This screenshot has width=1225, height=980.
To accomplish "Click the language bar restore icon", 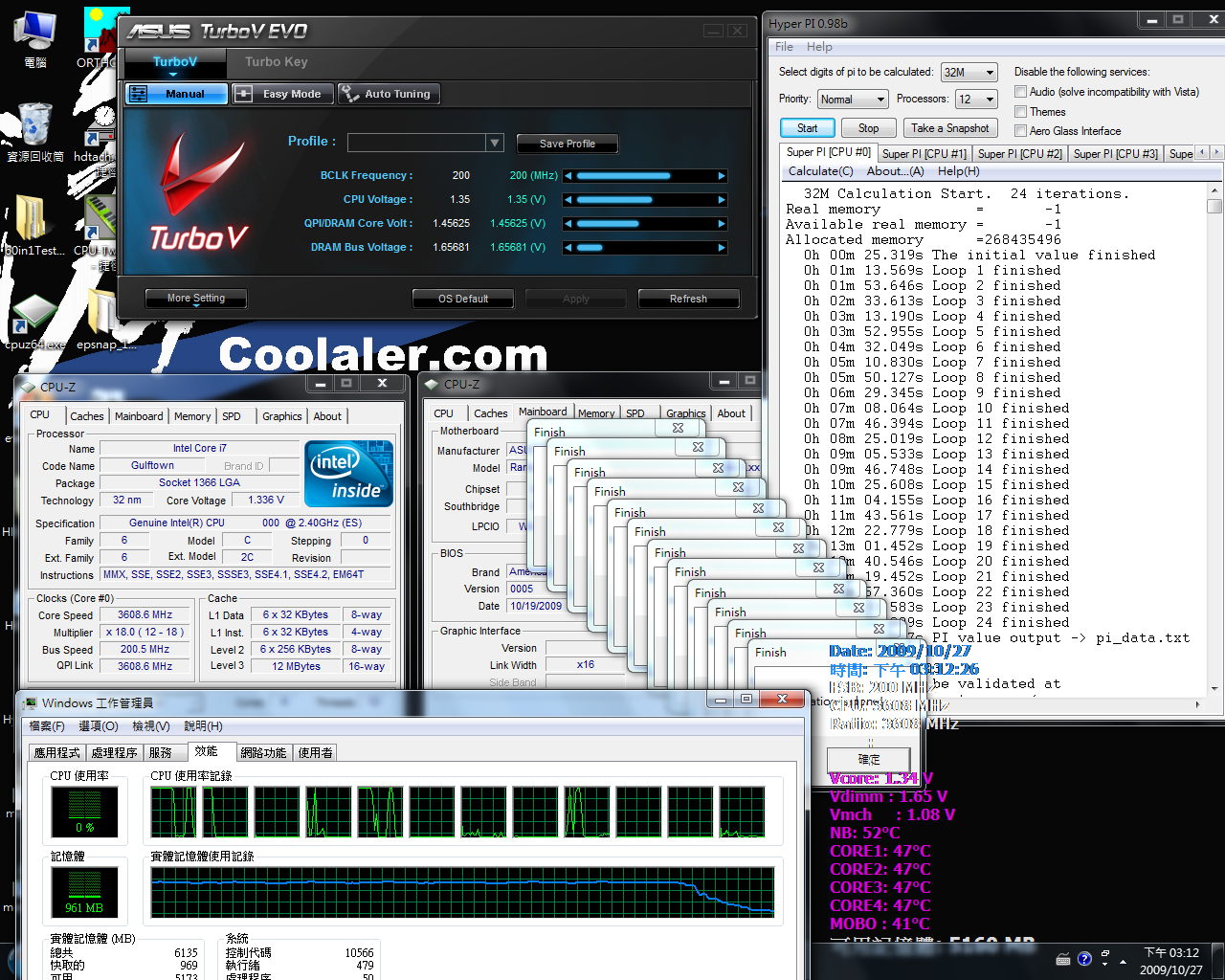I will [x=1105, y=954].
